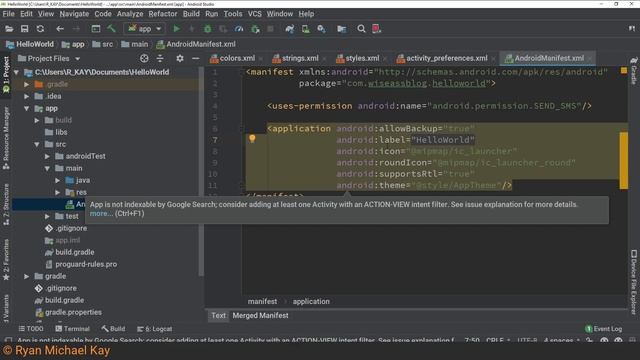The image size is (640, 360).
Task: Select the Text tab below editor
Action: (218, 316)
